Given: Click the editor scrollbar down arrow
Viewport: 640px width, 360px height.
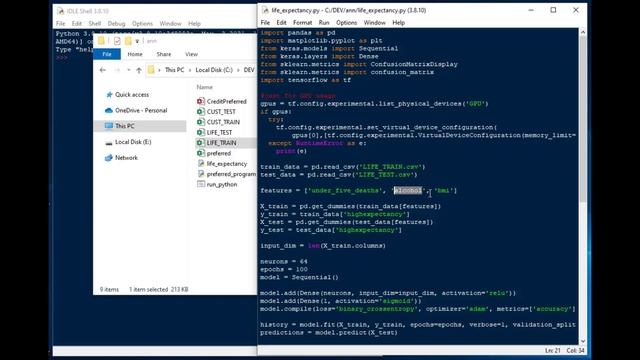Looking at the screenshot, I should pos(583,341).
